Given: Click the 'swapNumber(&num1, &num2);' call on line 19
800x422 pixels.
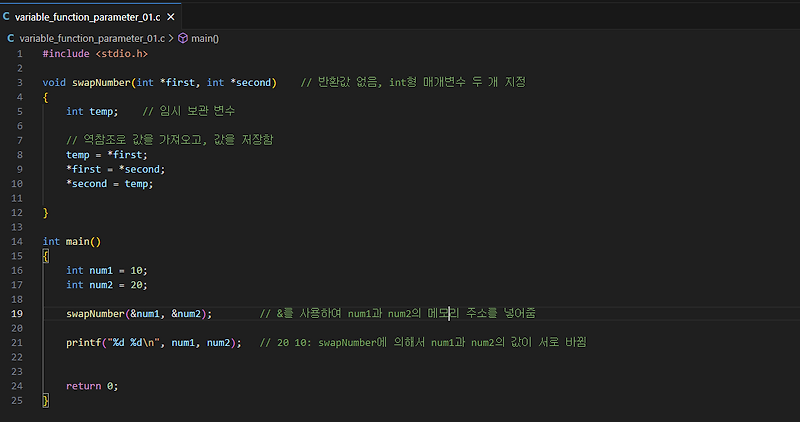Looking at the screenshot, I should [x=139, y=314].
